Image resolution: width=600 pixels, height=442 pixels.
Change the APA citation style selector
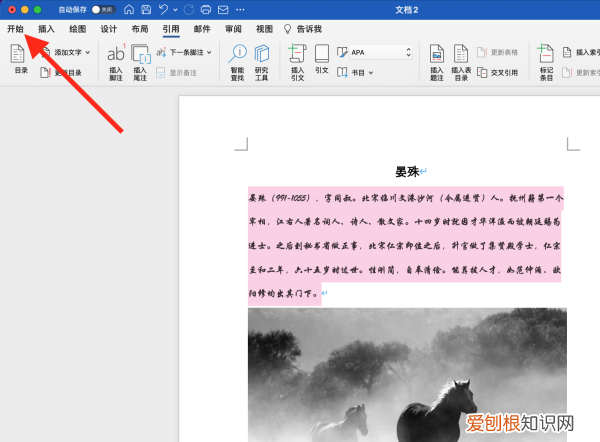tap(381, 52)
